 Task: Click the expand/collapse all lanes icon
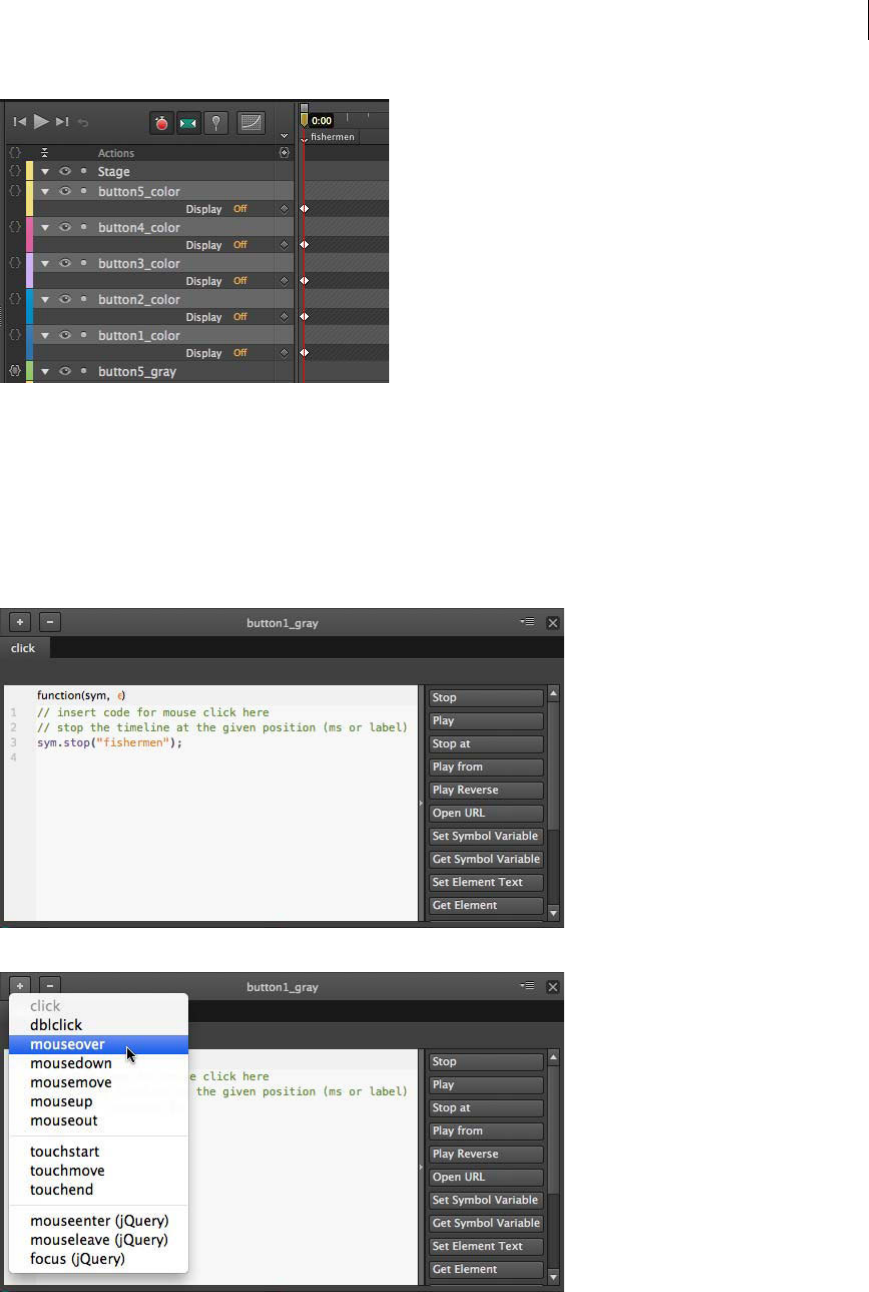click(44, 153)
